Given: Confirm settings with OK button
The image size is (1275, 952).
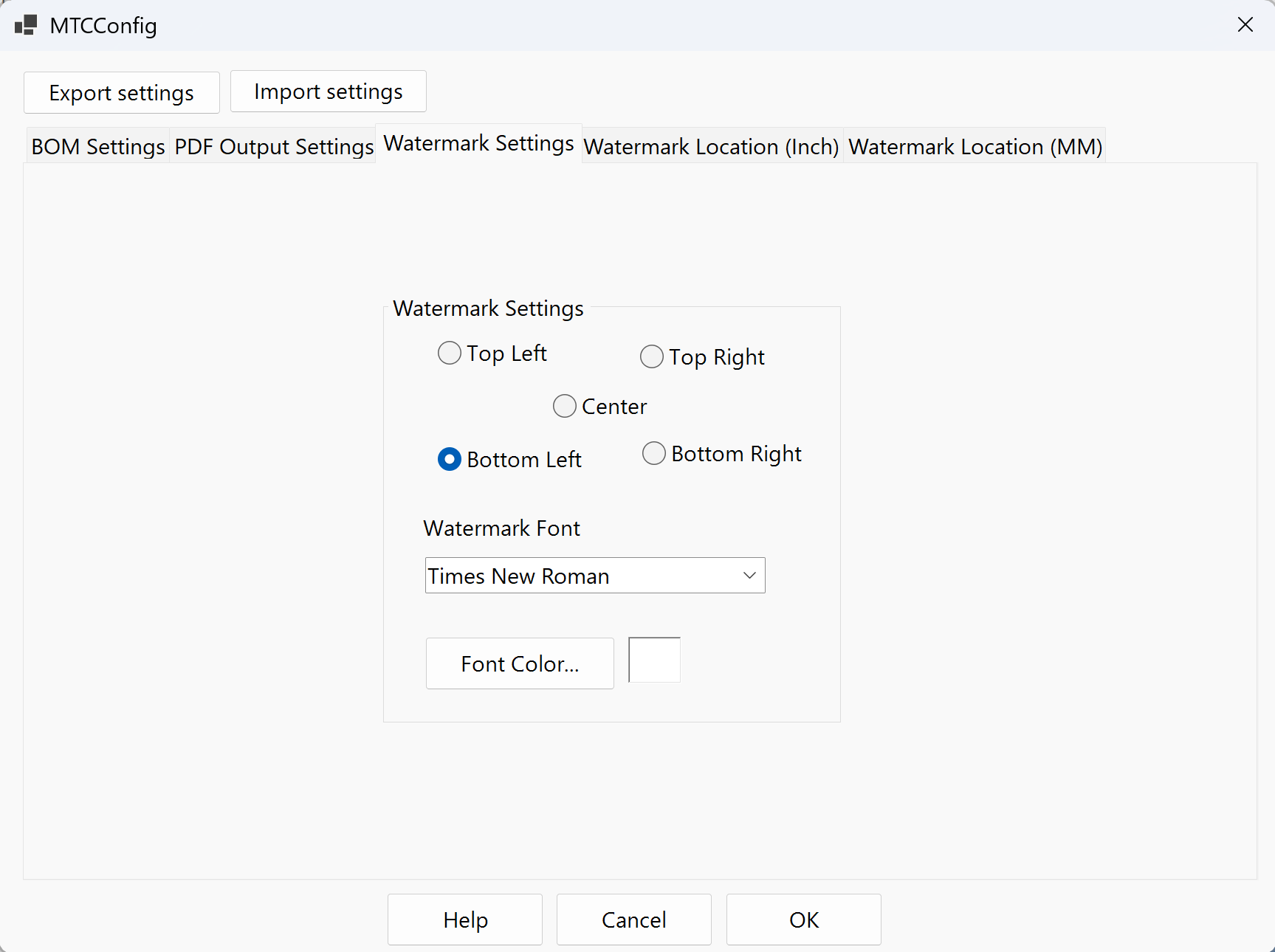Looking at the screenshot, I should pos(804,920).
